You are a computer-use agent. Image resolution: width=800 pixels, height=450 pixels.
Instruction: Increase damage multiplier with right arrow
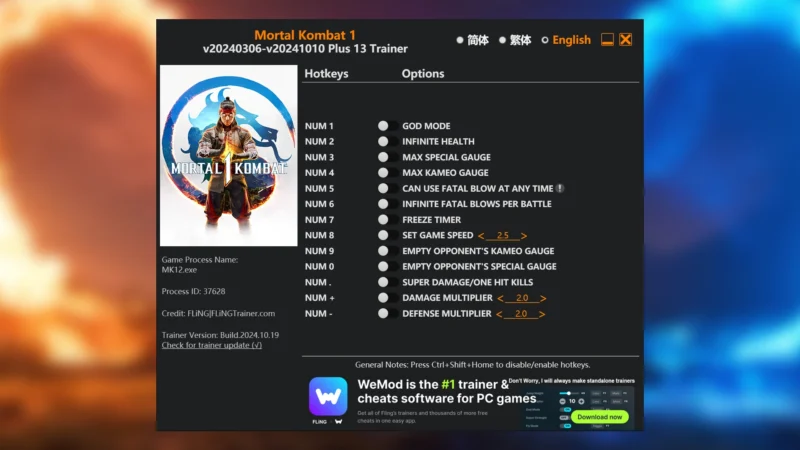[x=543, y=298]
